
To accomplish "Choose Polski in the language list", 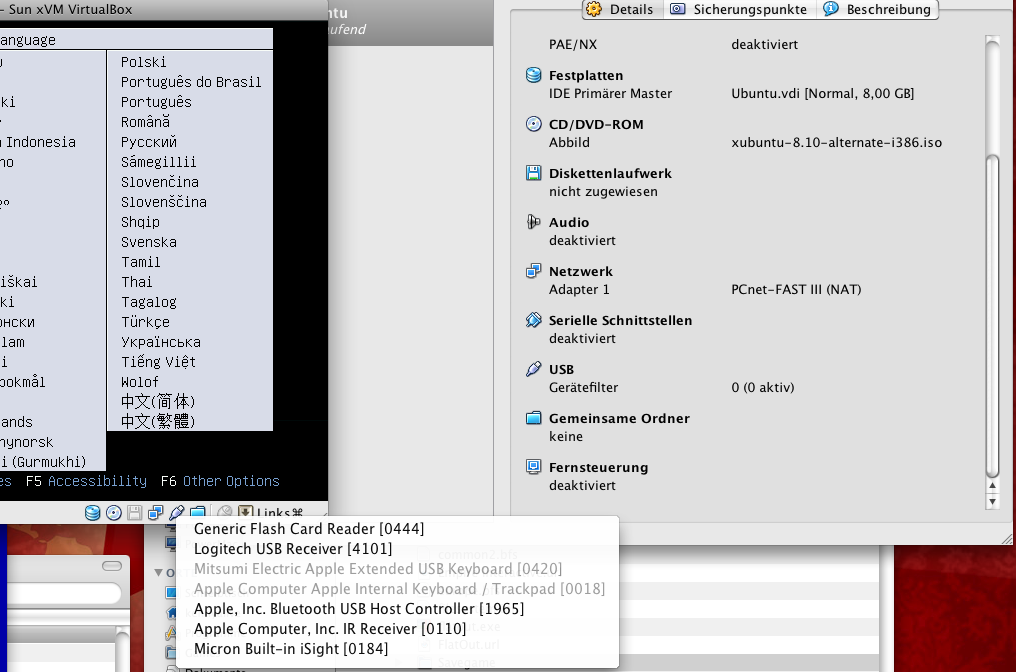I will pyautogui.click(x=144, y=62).
